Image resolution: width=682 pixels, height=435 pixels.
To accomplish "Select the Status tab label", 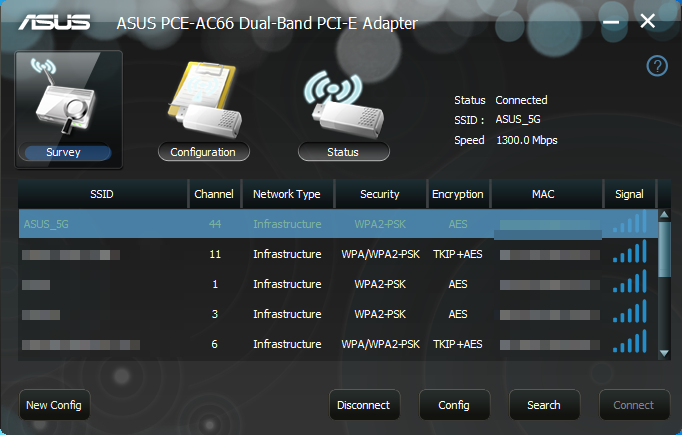I will (x=344, y=152).
